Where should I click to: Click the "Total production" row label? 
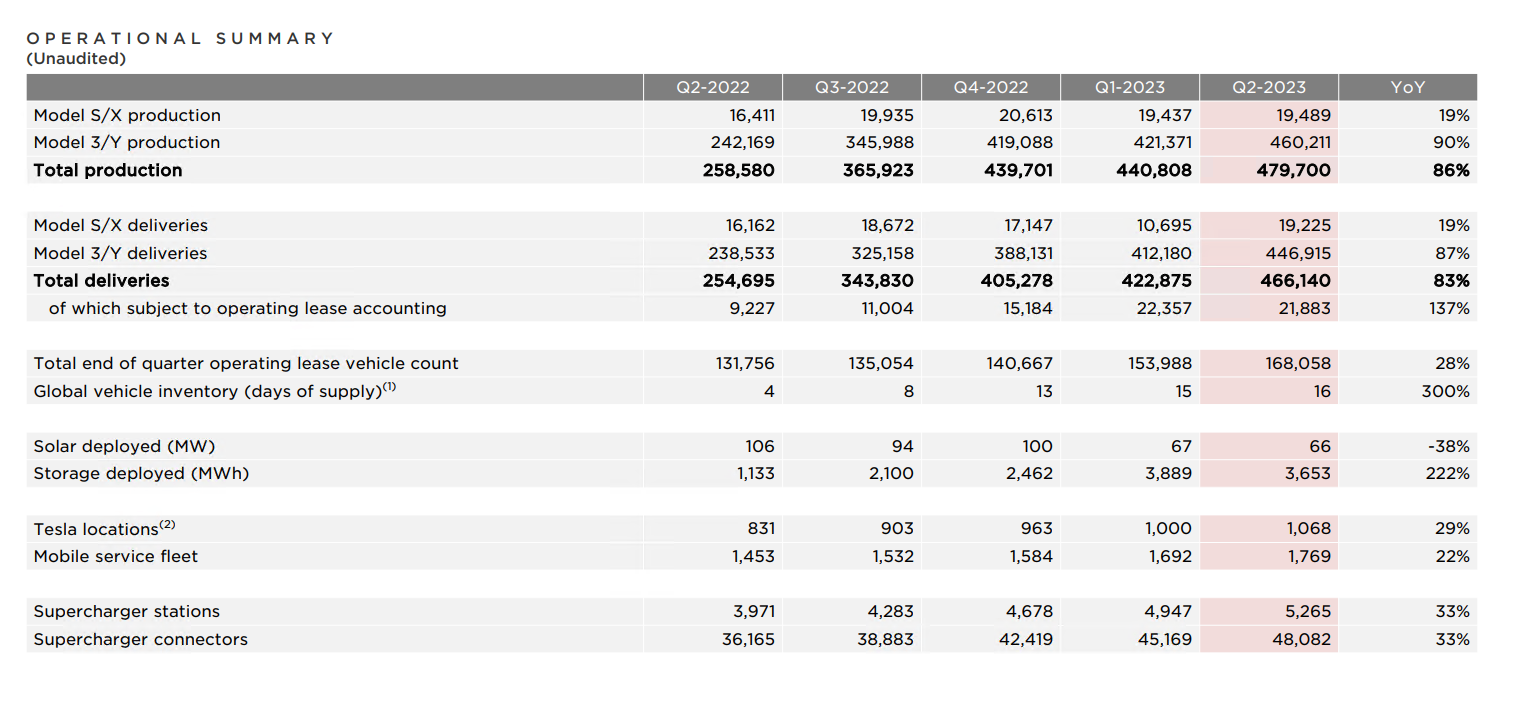[x=108, y=170]
